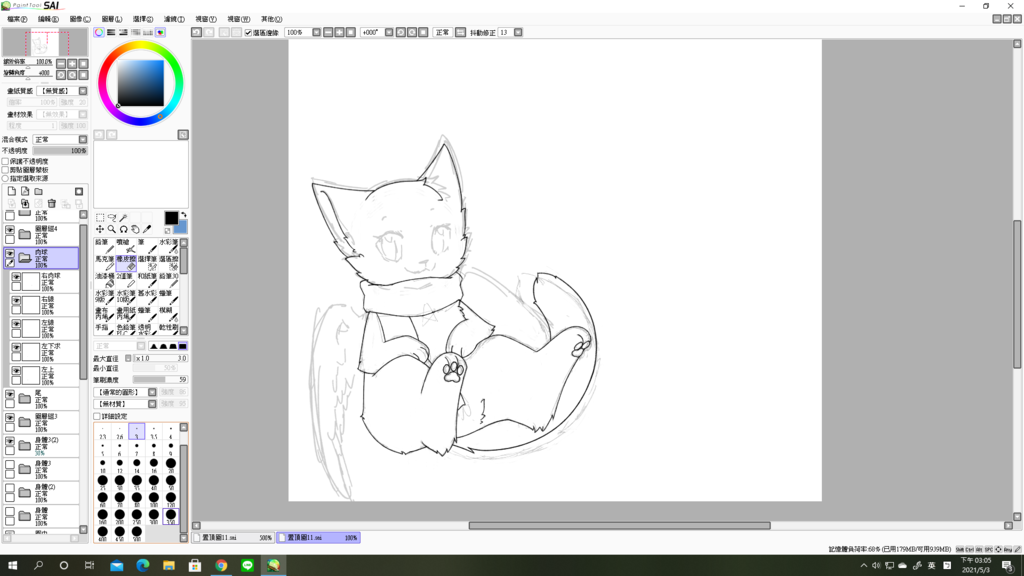The height and width of the screenshot is (576, 1024).
Task: Choose the 噴槍 airbrush tool
Action: 126,246
